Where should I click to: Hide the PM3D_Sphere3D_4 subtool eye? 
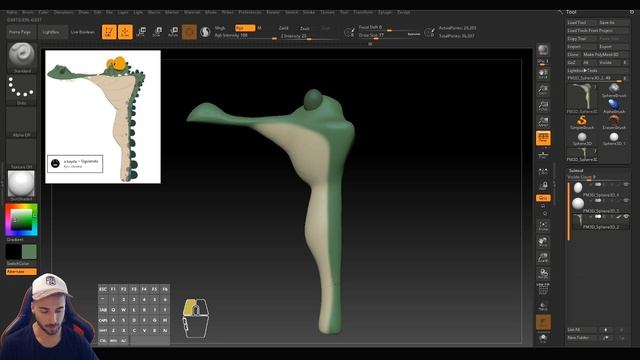pos(626,185)
